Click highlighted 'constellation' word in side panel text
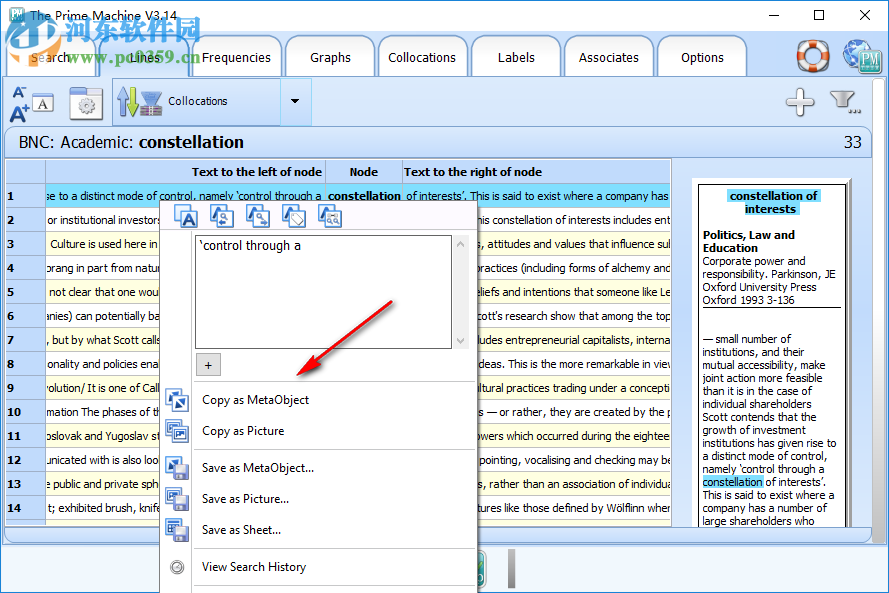889x593 pixels. 733,482
